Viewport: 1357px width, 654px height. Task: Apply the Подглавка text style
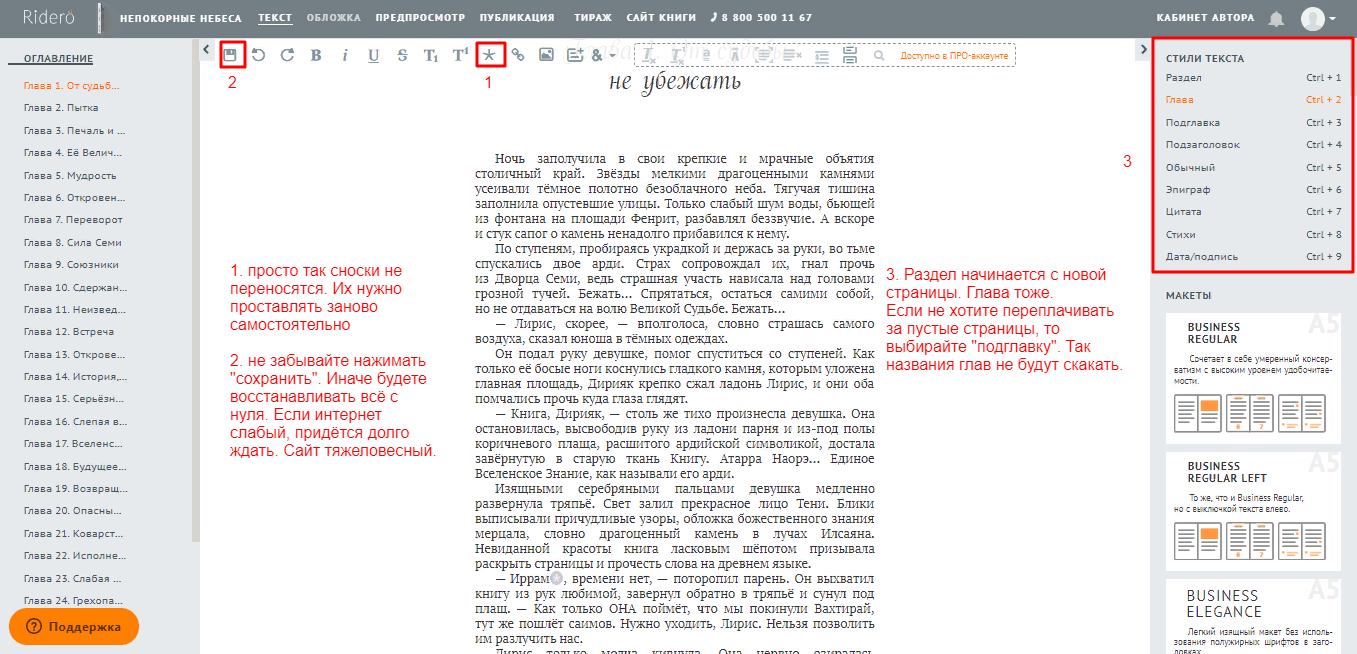coord(1193,122)
